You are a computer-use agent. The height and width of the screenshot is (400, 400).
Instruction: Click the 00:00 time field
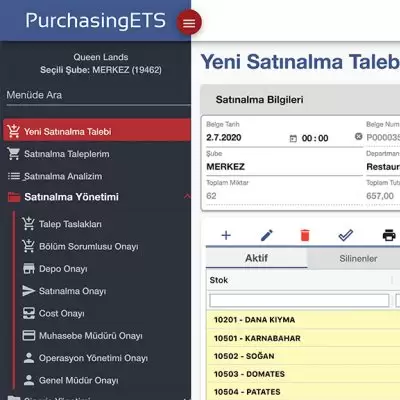315,138
